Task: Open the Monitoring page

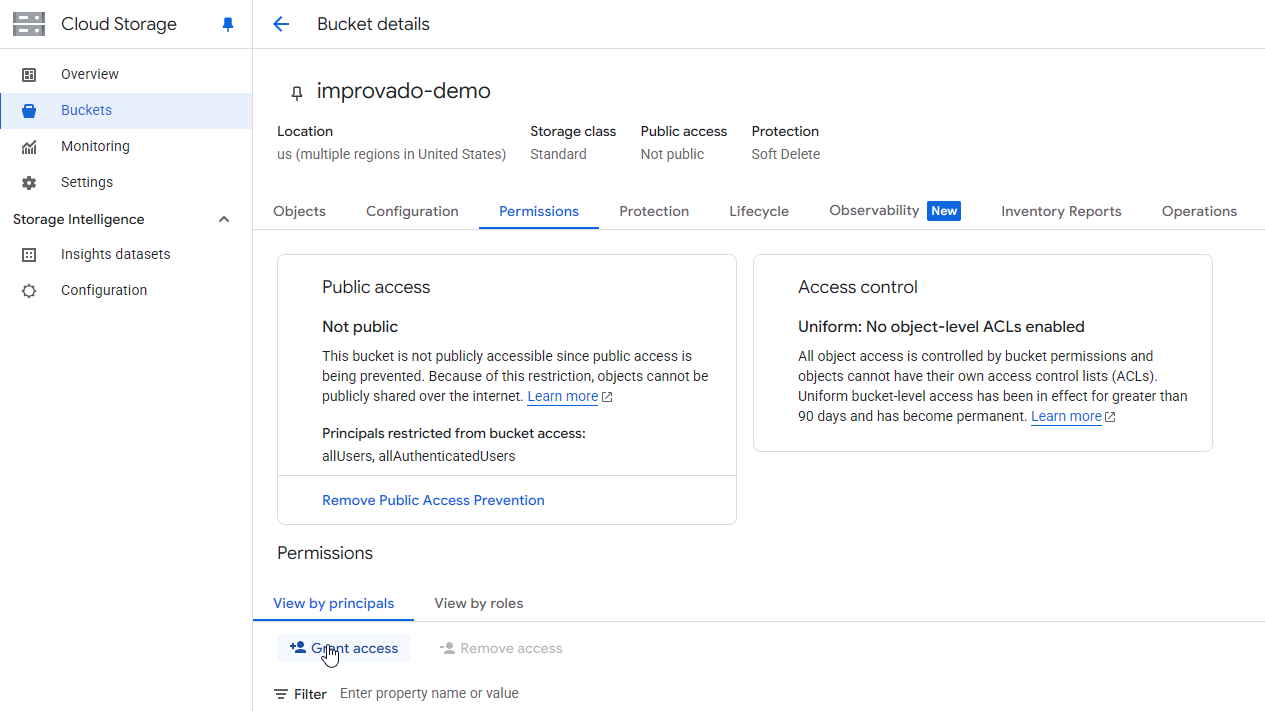Action: click(126, 146)
